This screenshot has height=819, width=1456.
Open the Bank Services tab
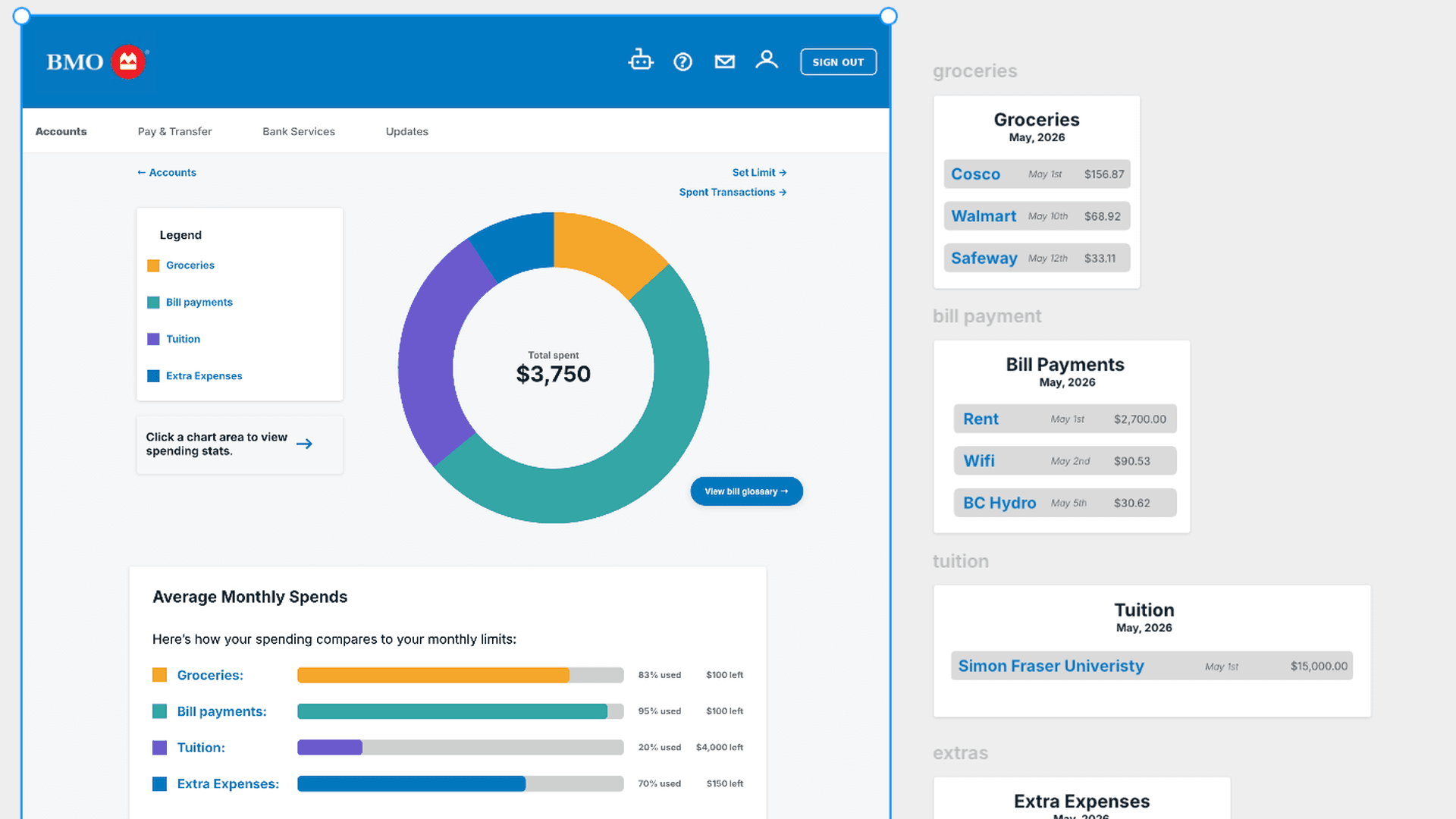[x=299, y=131]
